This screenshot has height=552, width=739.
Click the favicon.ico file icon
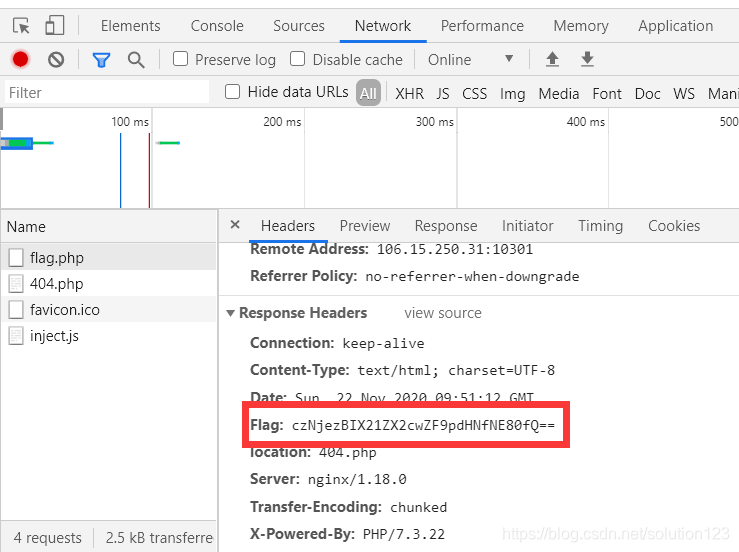16,310
